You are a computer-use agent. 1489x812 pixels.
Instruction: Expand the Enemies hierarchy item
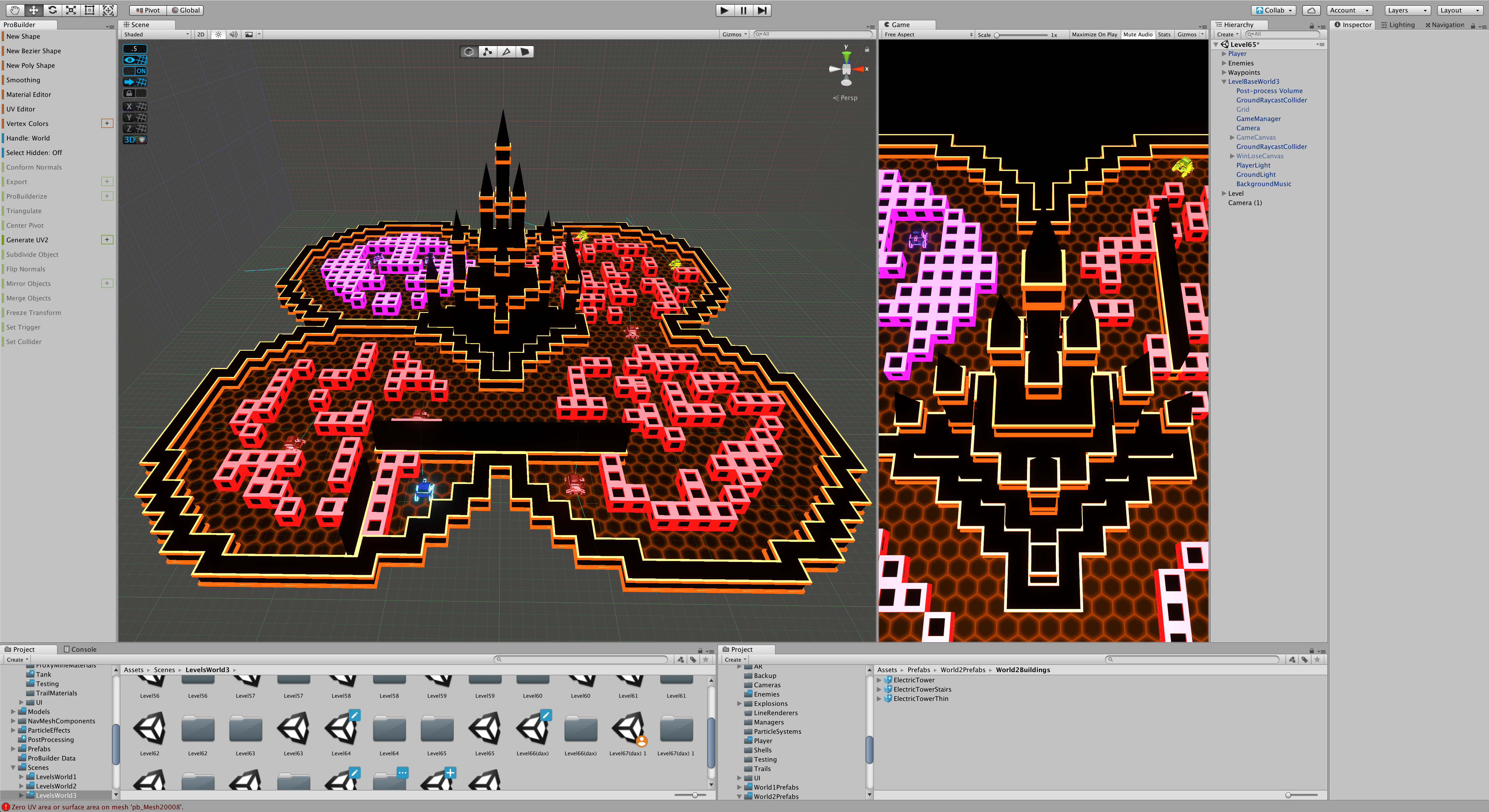click(1224, 63)
